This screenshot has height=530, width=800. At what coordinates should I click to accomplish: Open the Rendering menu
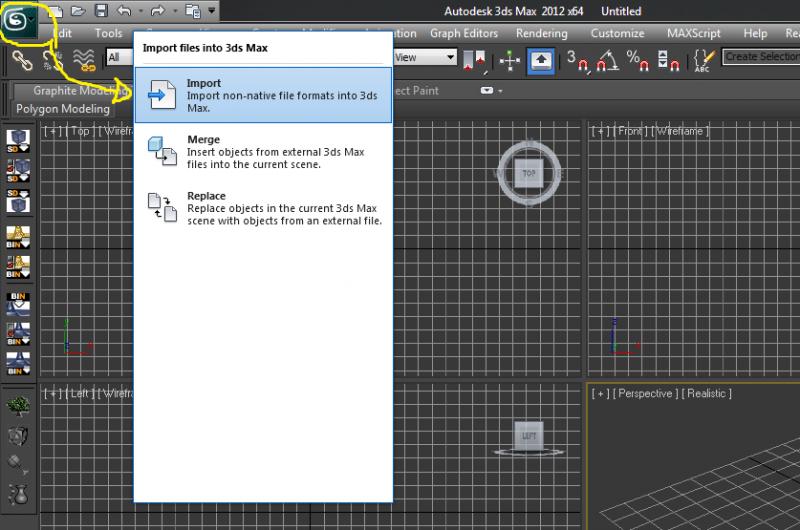tap(540, 33)
